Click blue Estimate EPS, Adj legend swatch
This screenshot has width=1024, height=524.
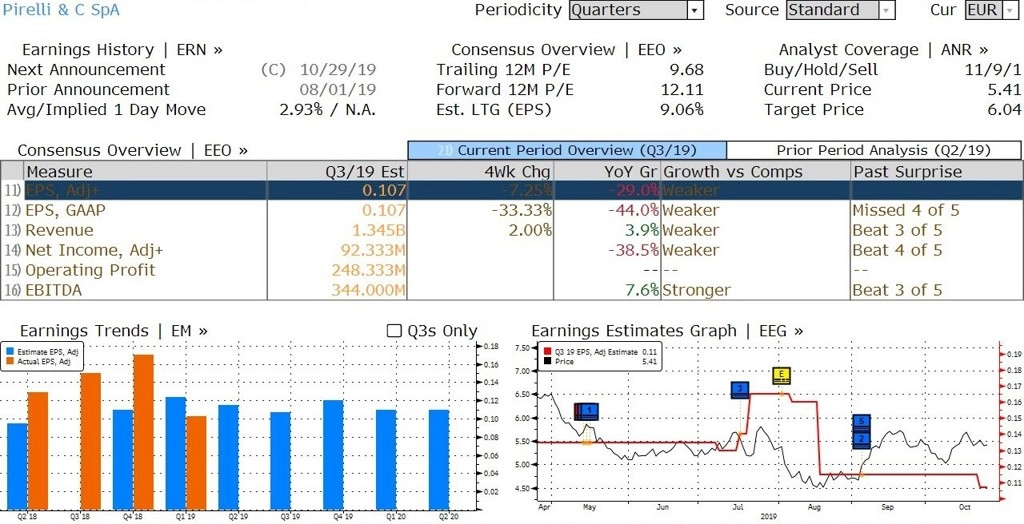(x=9, y=352)
